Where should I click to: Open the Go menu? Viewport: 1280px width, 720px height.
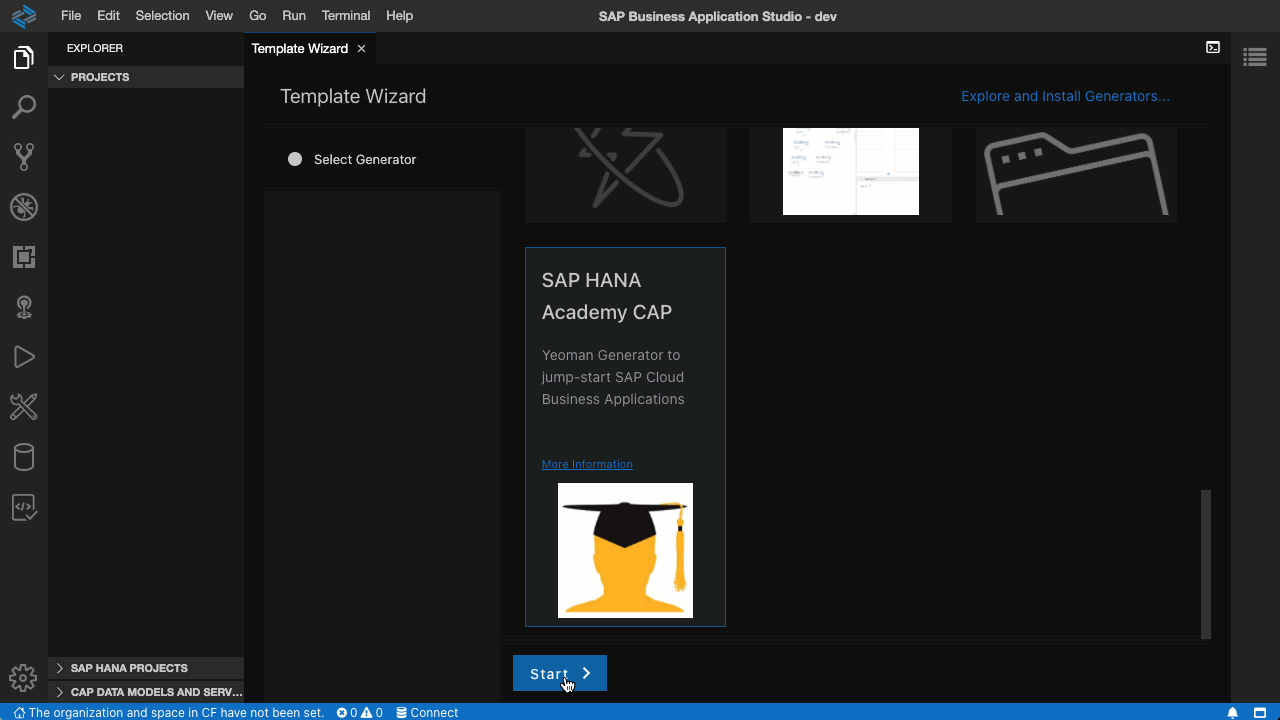point(258,16)
